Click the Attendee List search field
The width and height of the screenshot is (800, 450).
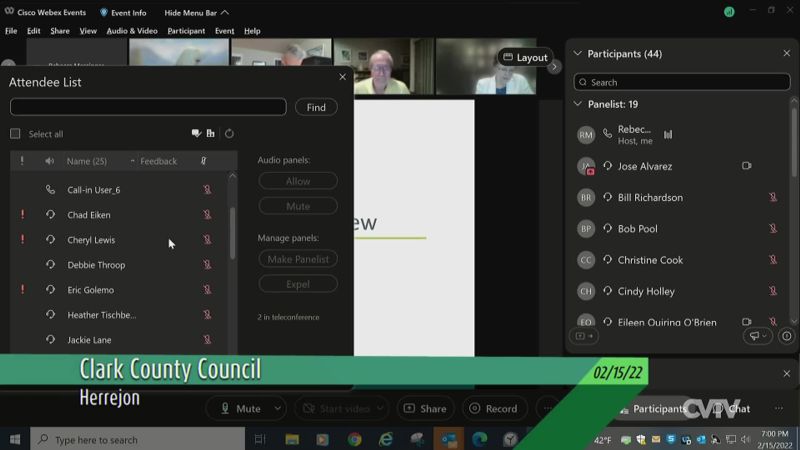148,107
